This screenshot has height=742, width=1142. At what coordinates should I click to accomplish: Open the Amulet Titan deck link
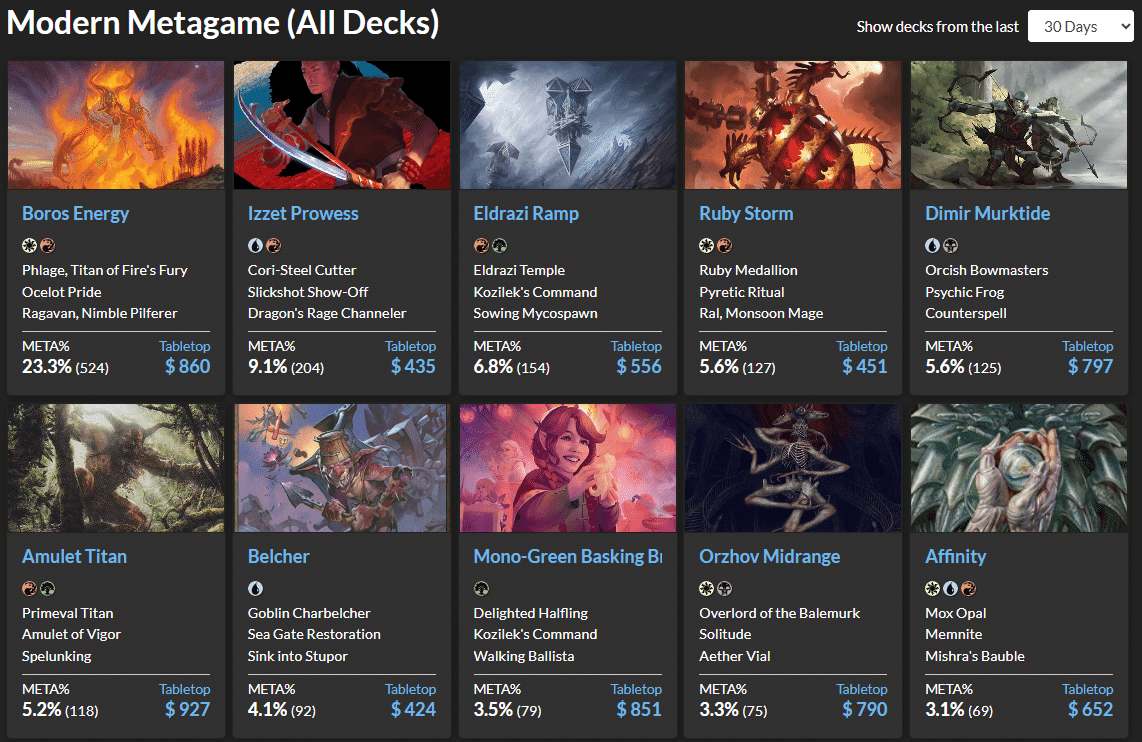(74, 556)
